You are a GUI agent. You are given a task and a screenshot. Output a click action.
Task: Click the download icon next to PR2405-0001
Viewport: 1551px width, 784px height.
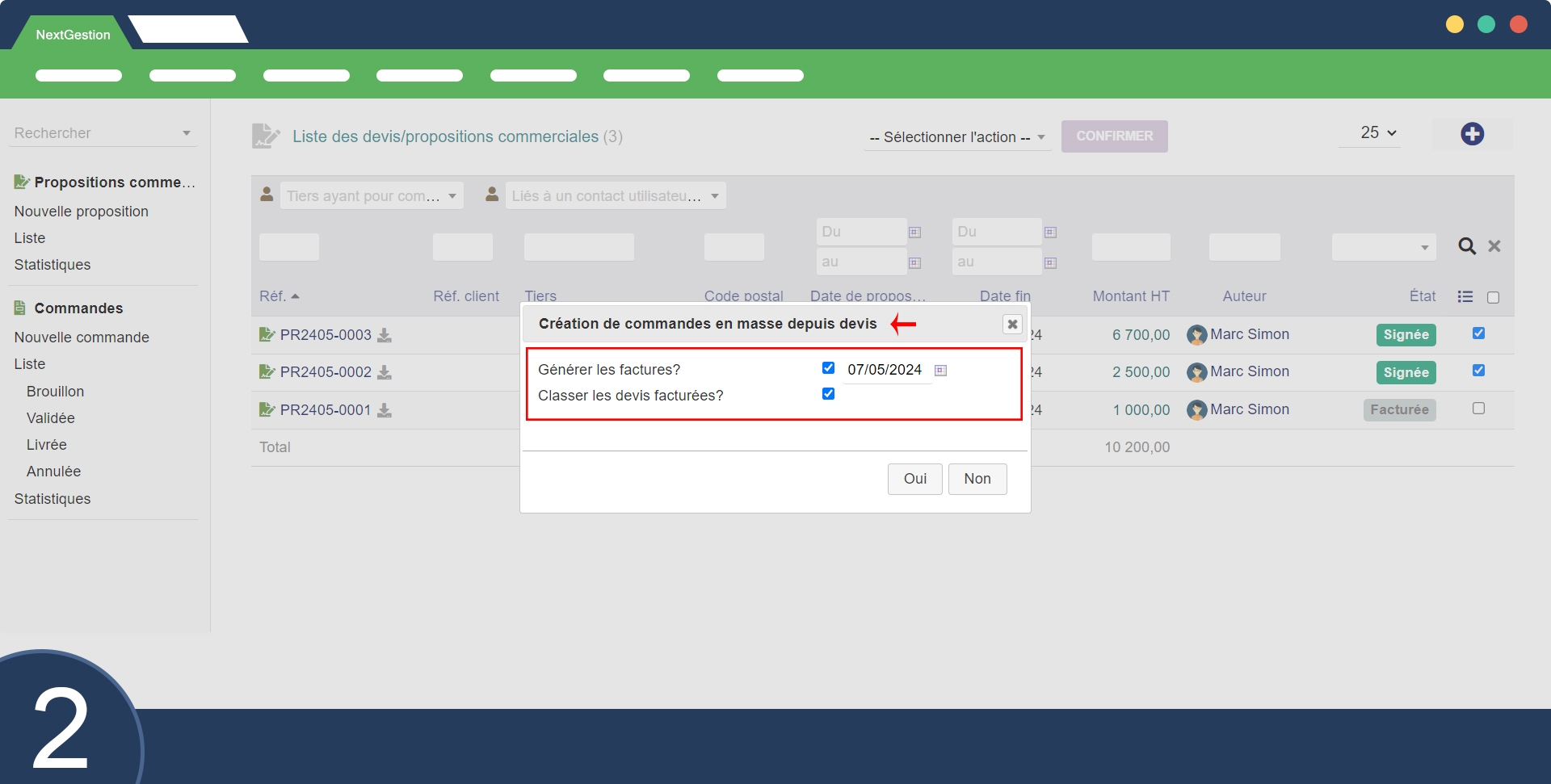coord(385,410)
